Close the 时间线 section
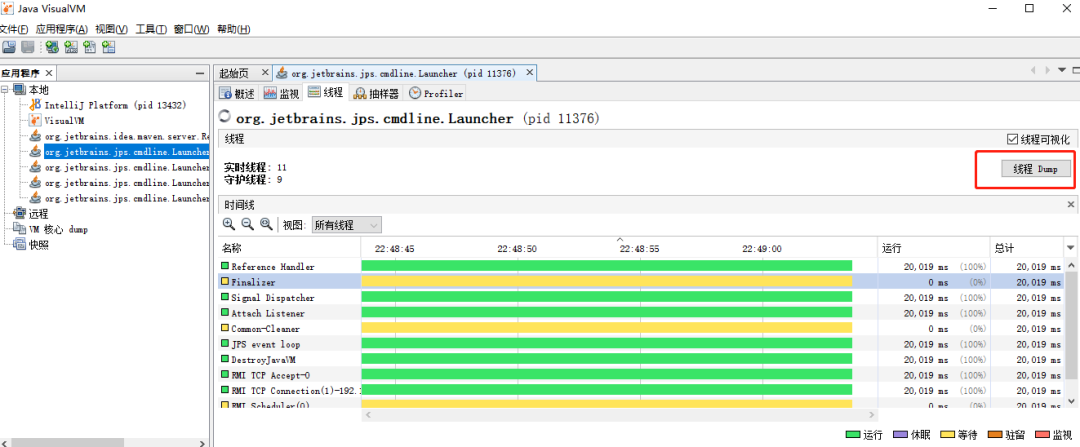The height and width of the screenshot is (447, 1080). (x=1071, y=205)
